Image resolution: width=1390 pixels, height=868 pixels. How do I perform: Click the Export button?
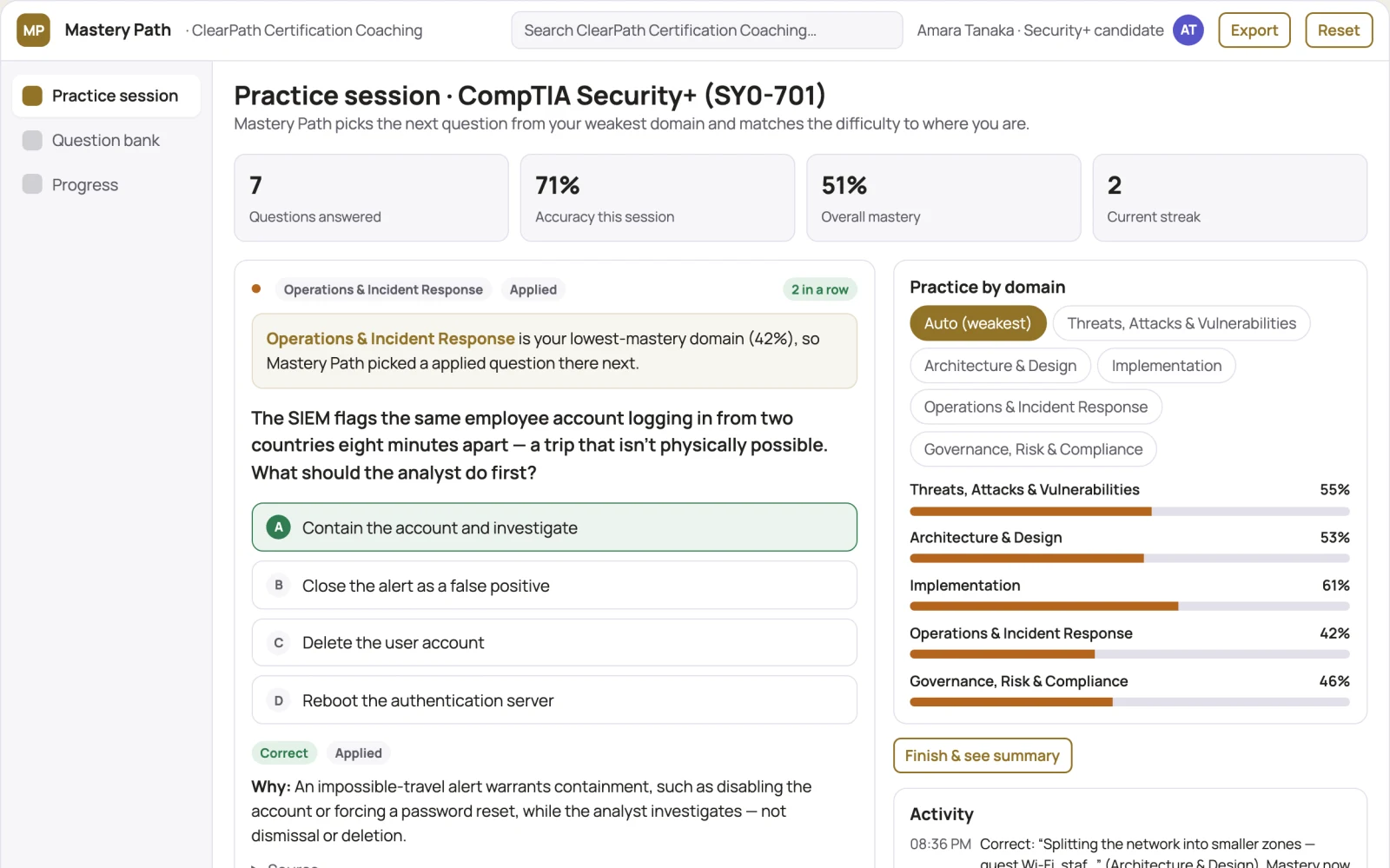coord(1254,30)
